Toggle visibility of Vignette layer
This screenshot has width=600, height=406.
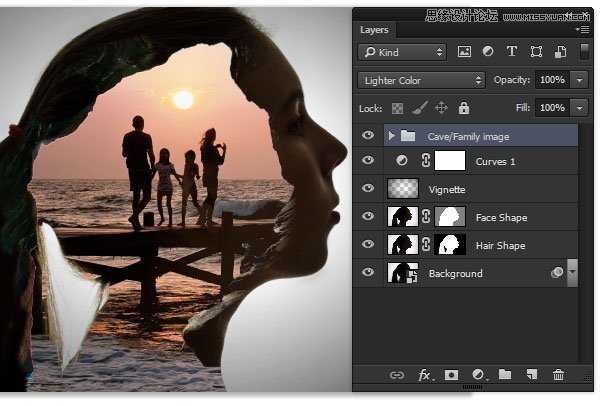tap(368, 188)
